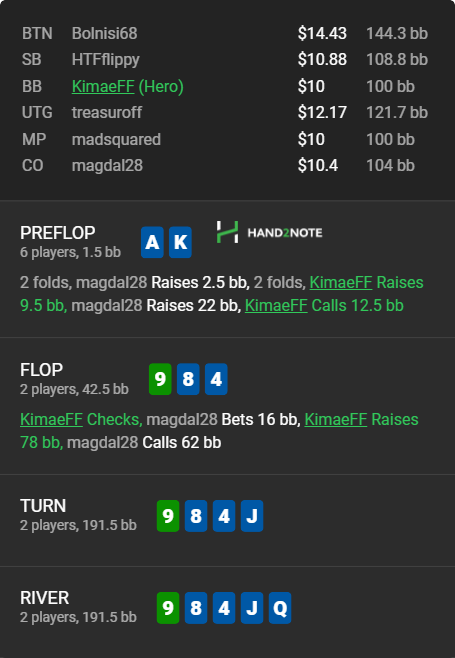Open KimaeFF link before 'Checks' on flop
Viewport: 455px width, 658px height.
[x=51, y=419]
